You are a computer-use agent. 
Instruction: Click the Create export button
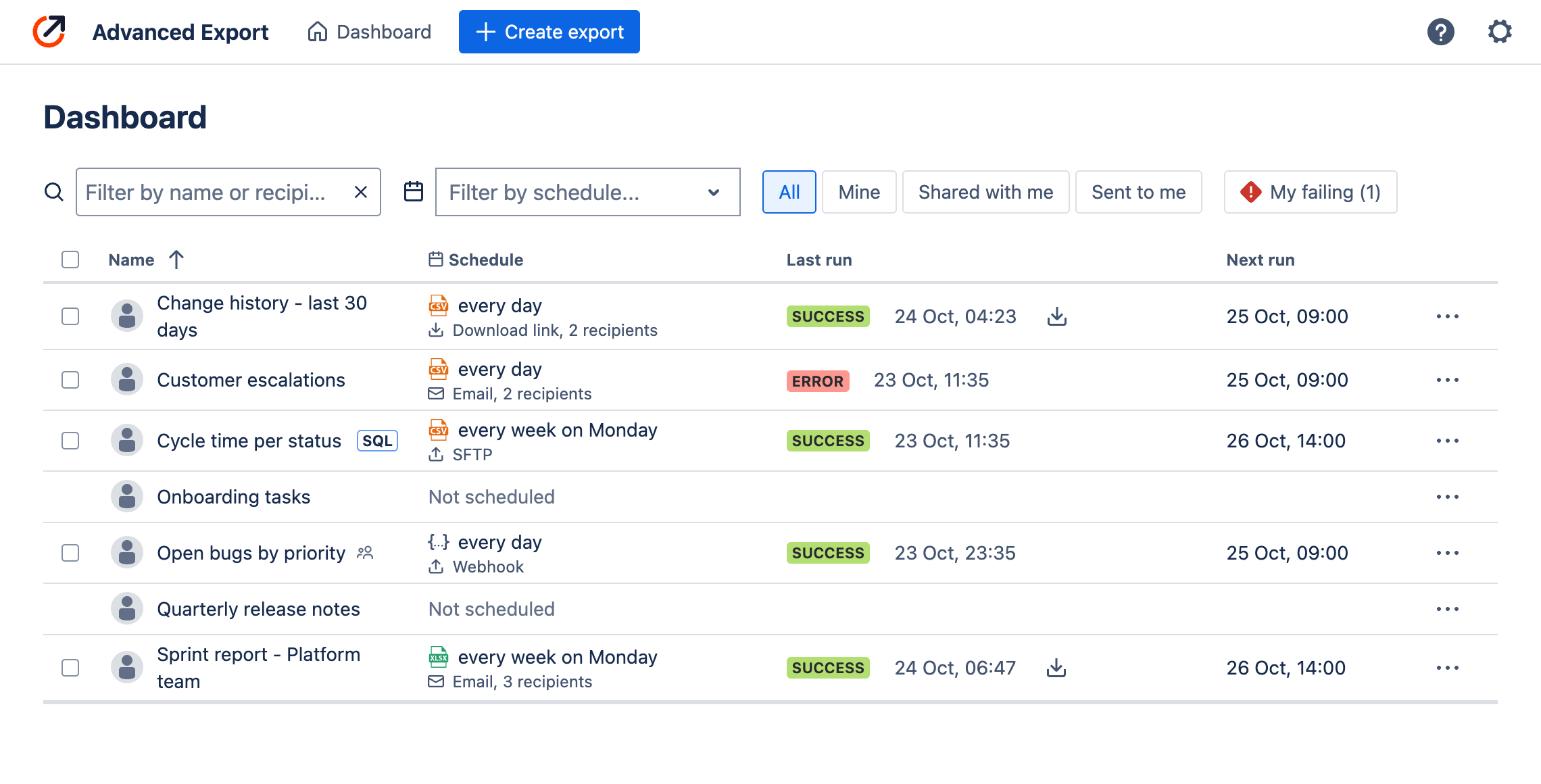tap(549, 32)
